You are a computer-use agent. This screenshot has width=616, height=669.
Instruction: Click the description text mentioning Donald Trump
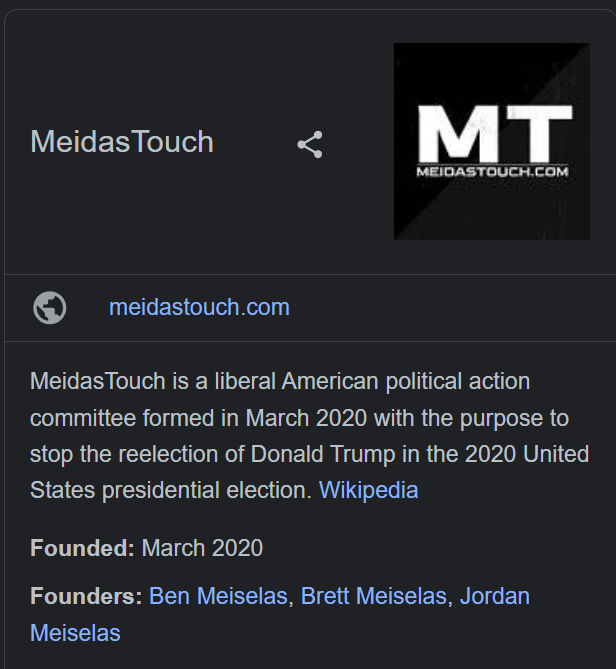(309, 454)
